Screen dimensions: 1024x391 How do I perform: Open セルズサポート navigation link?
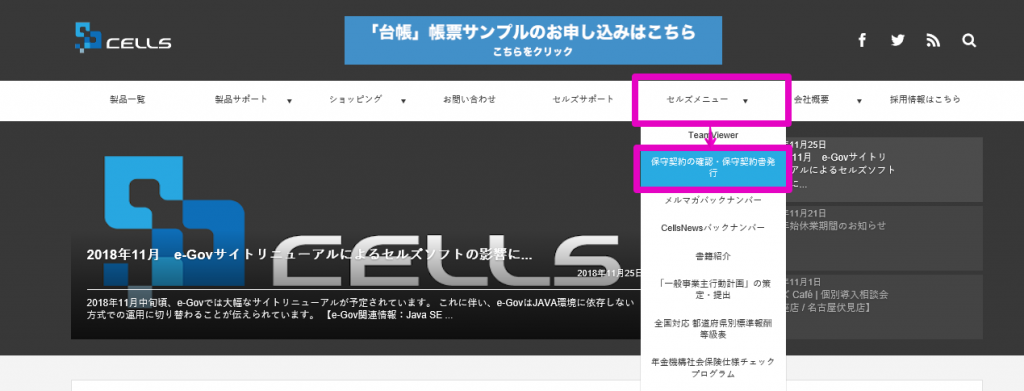pos(583,100)
